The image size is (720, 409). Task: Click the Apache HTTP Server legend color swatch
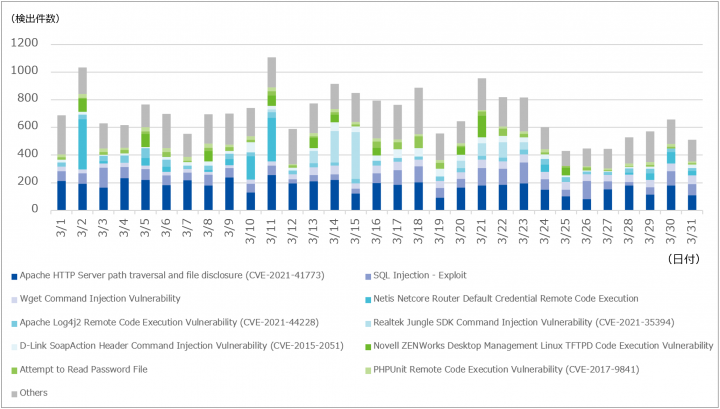14,277
